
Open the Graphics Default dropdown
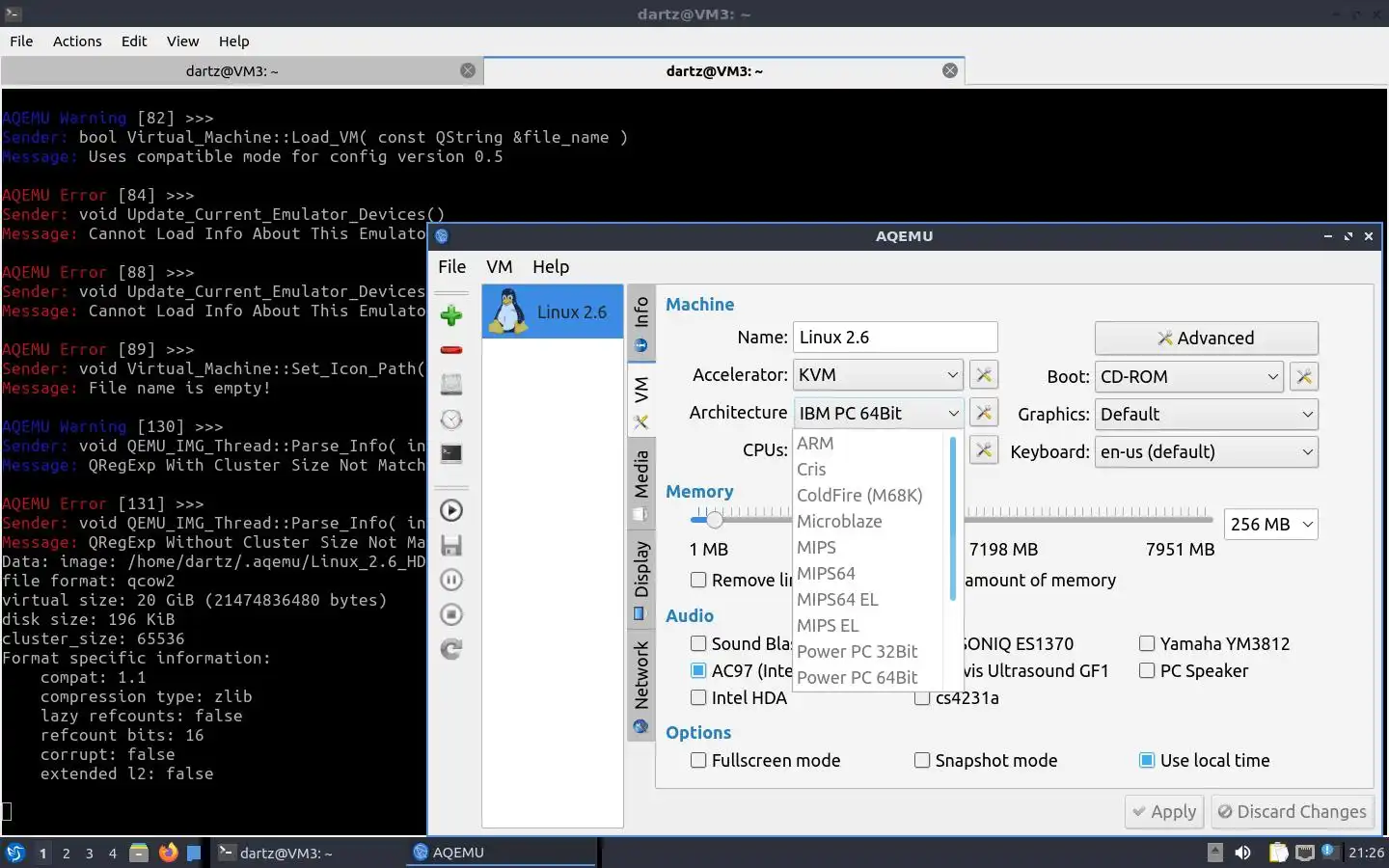pyautogui.click(x=1207, y=415)
